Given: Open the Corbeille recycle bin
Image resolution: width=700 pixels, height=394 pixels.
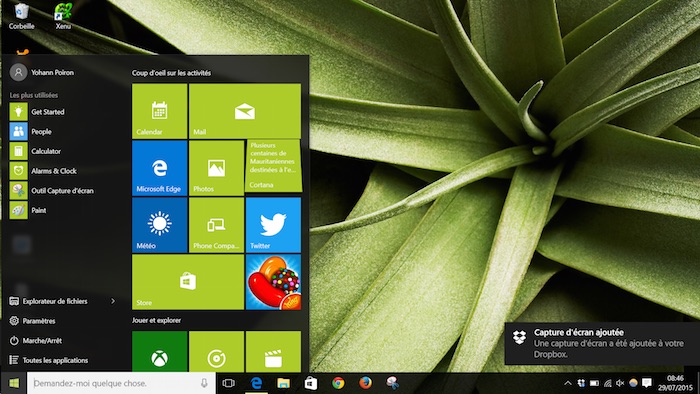Looking at the screenshot, I should [21, 16].
